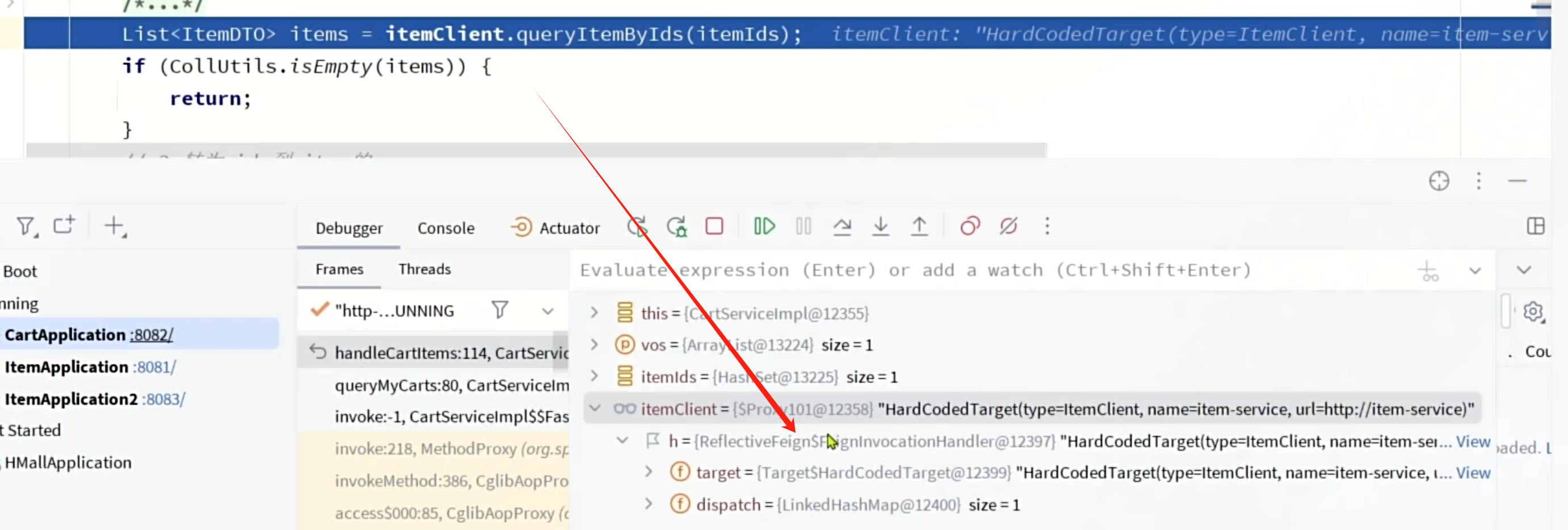Click the editor horizontal scrollbar

[x=536, y=150]
